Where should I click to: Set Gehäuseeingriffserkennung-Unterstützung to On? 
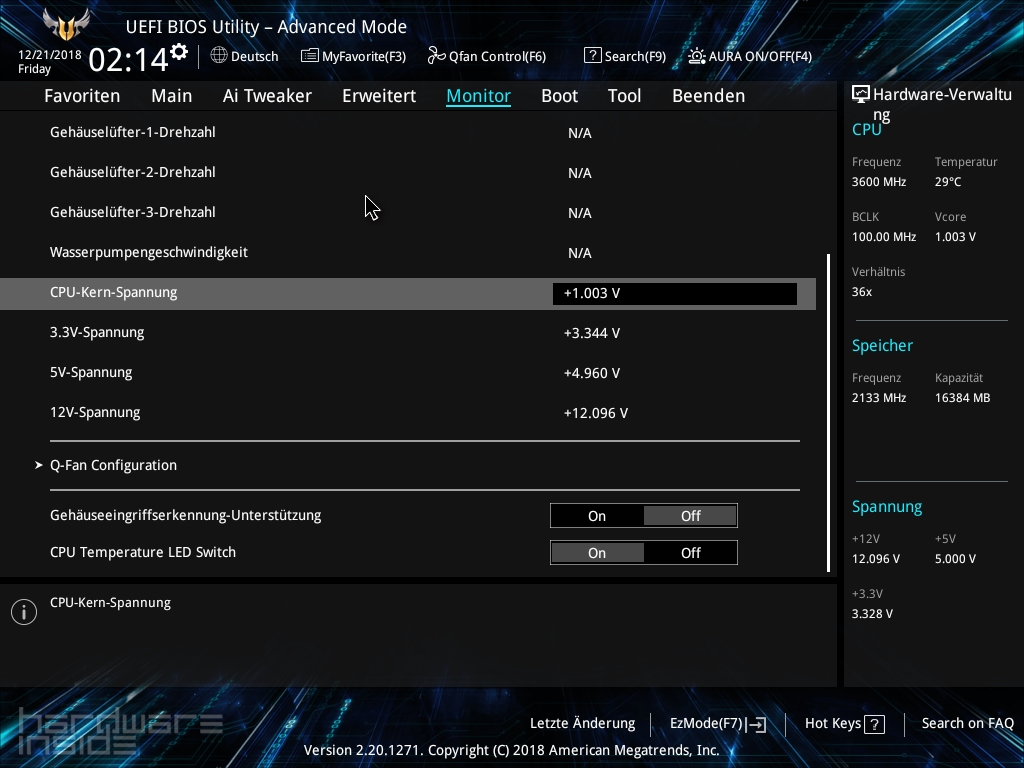pos(597,515)
